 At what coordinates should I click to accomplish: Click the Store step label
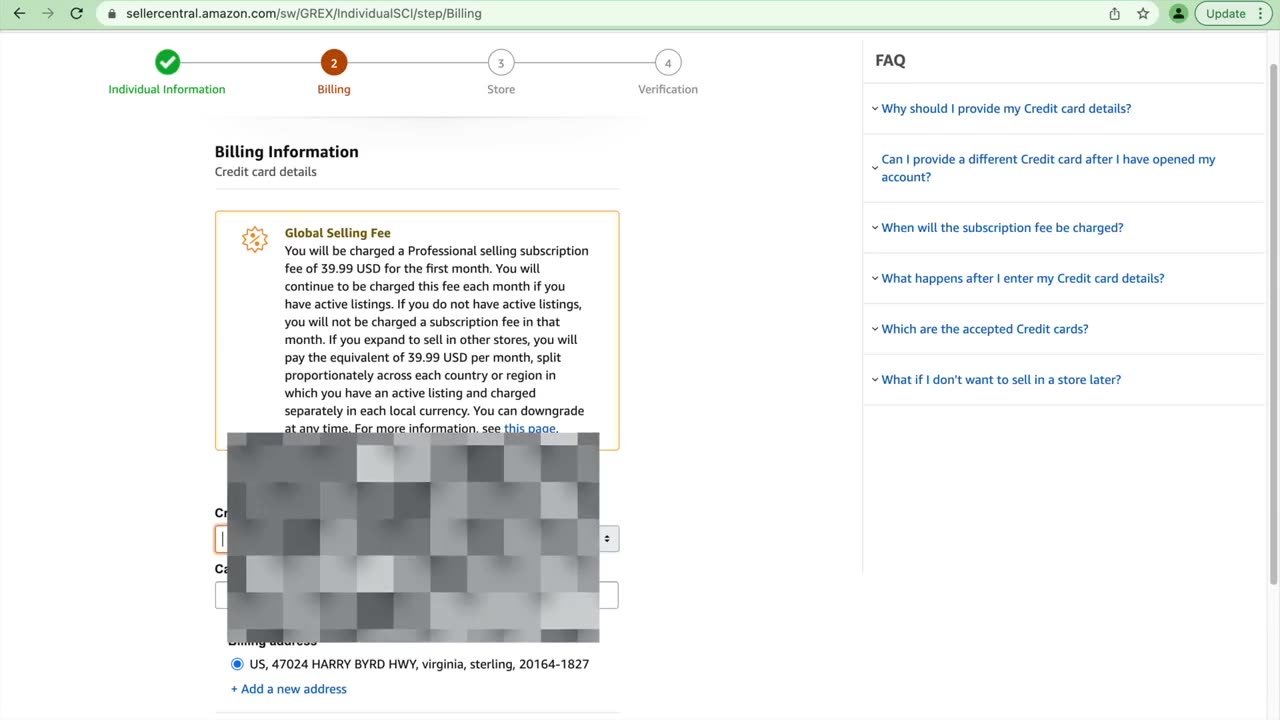[x=501, y=89]
